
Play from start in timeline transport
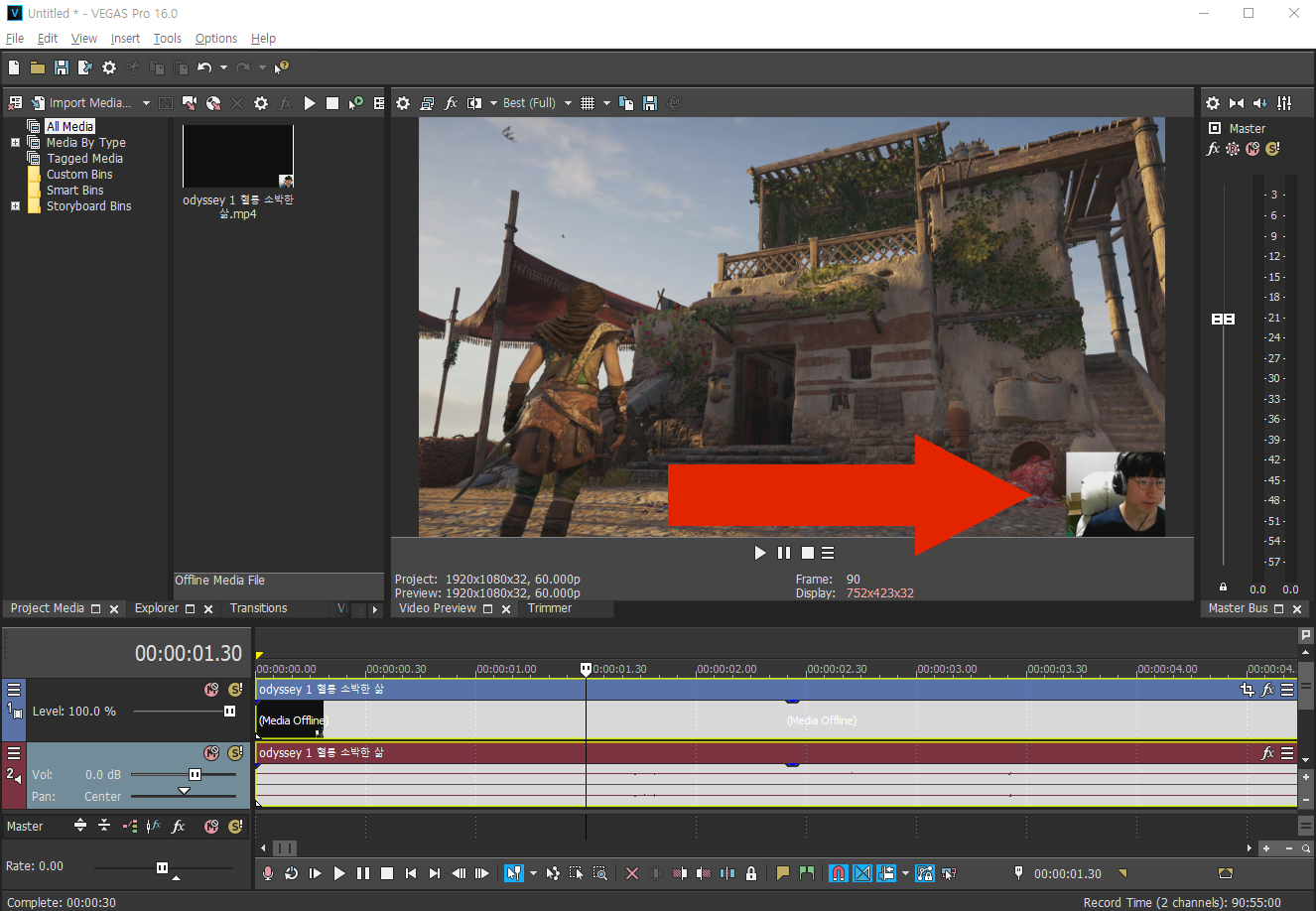[x=316, y=873]
